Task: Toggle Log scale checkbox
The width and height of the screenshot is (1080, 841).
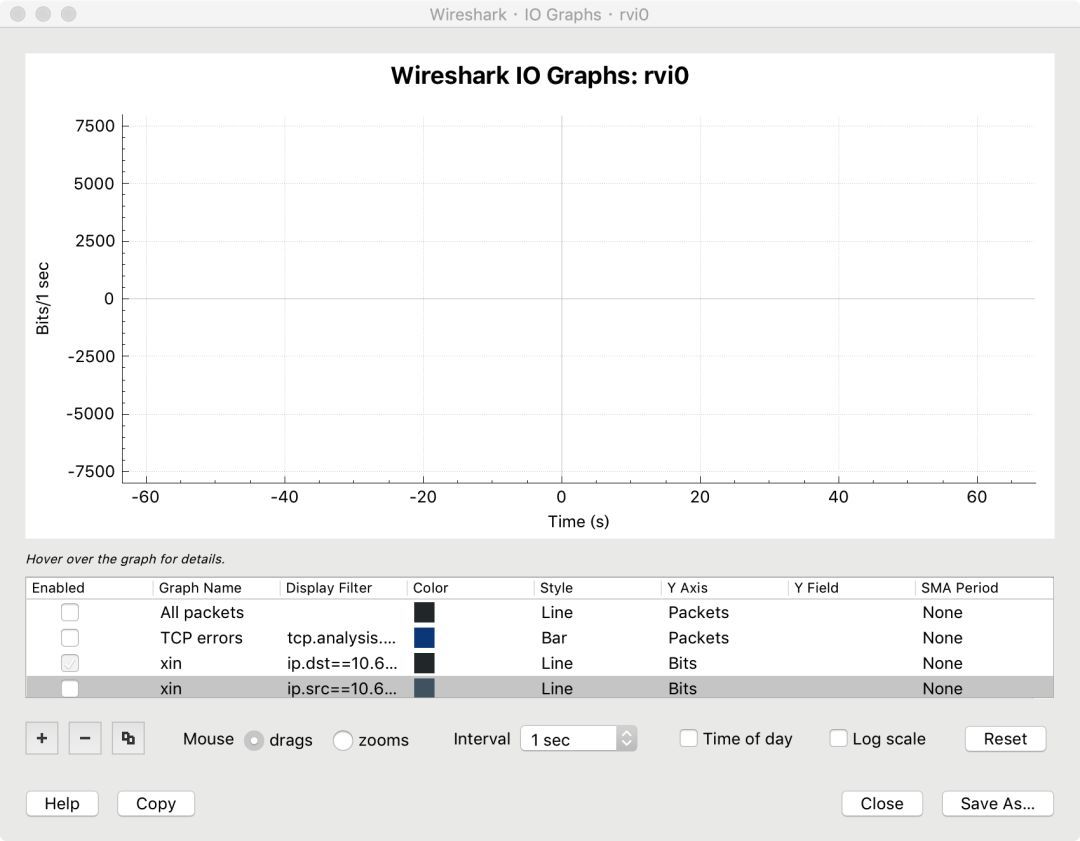Action: 838,738
